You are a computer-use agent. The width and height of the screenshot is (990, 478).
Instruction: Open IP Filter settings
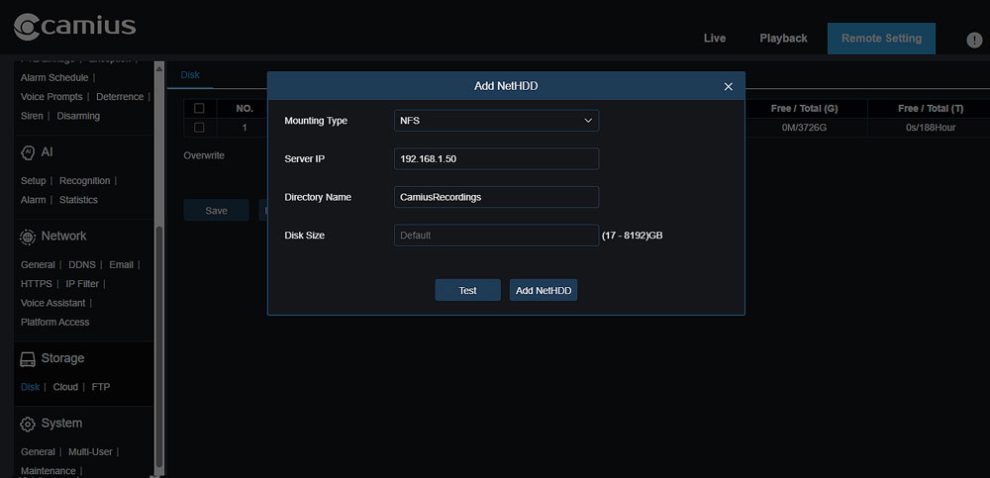(x=82, y=284)
